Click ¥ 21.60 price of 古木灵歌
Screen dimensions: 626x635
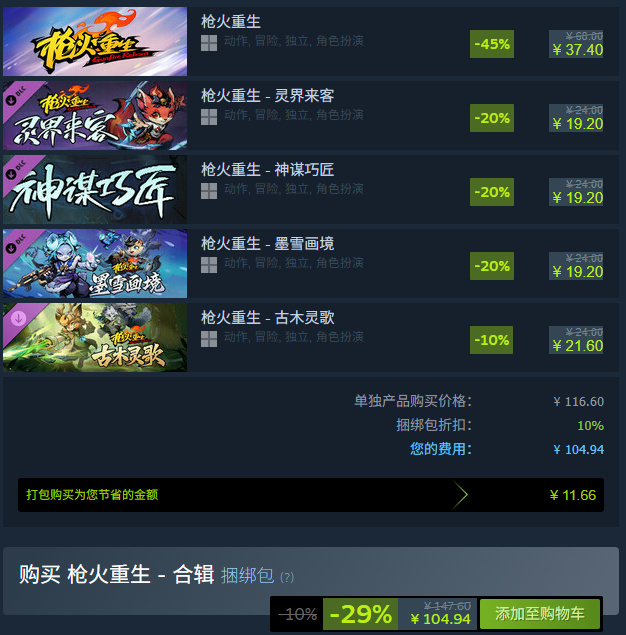coord(578,346)
